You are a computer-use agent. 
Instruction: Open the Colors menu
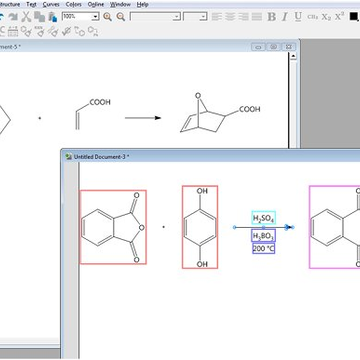tap(74, 5)
